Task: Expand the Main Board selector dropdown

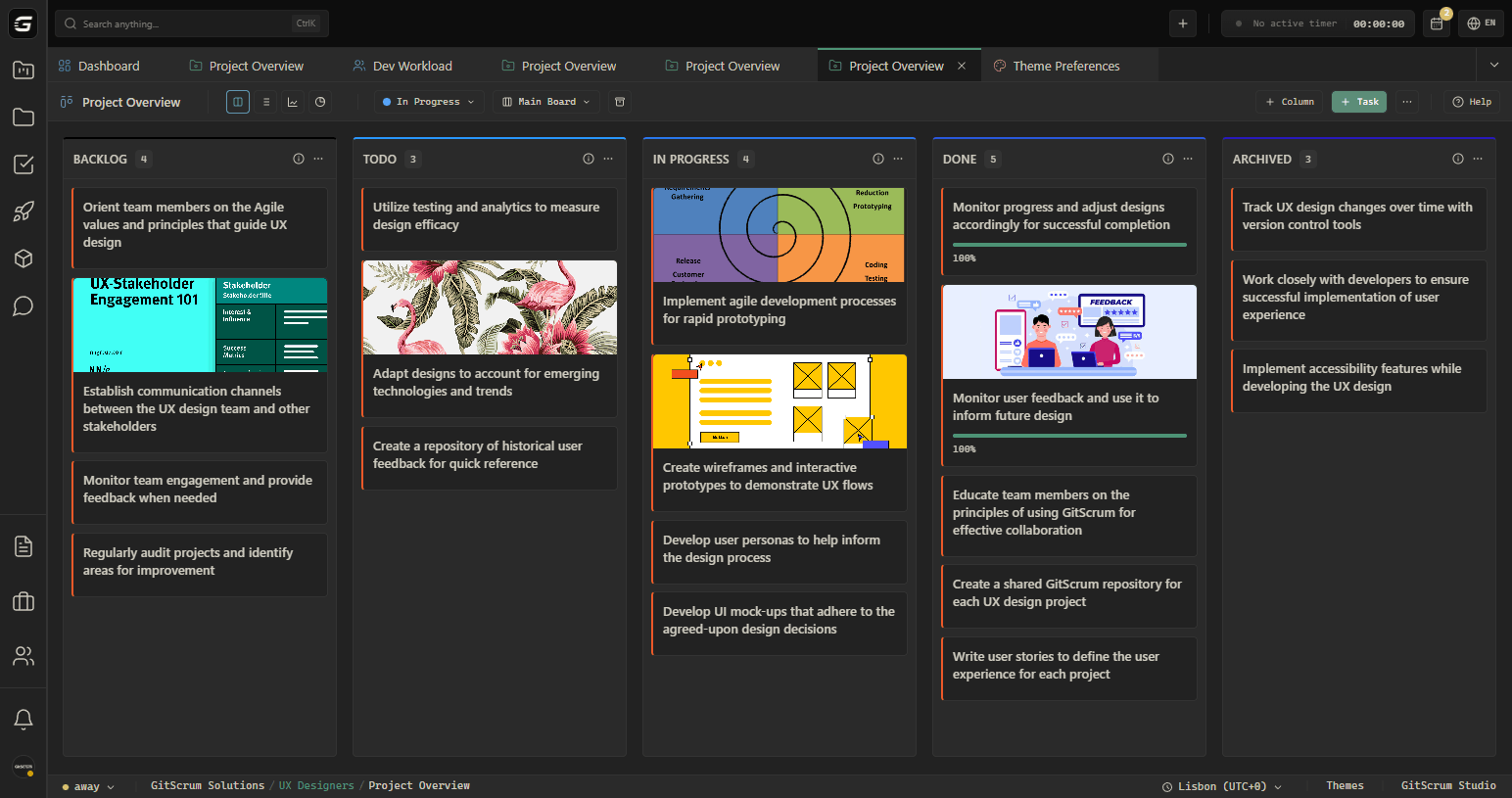Action: coord(545,101)
